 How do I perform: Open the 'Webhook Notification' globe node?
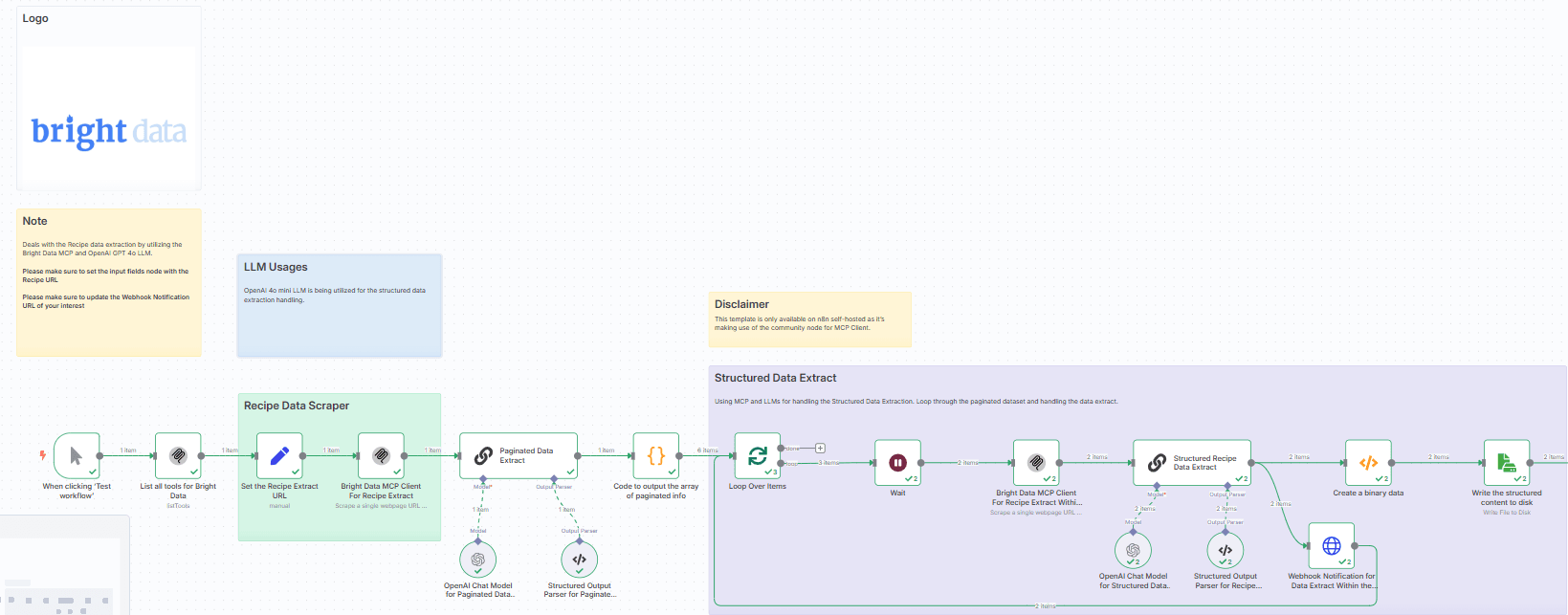click(x=1331, y=546)
